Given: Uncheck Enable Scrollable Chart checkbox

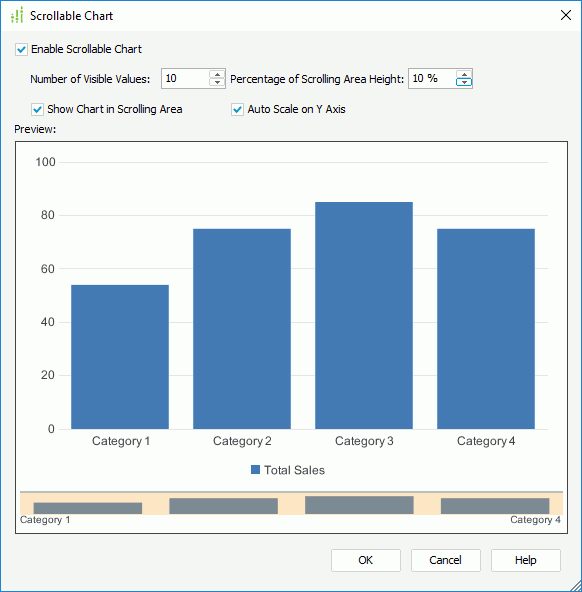Looking at the screenshot, I should [x=21, y=49].
